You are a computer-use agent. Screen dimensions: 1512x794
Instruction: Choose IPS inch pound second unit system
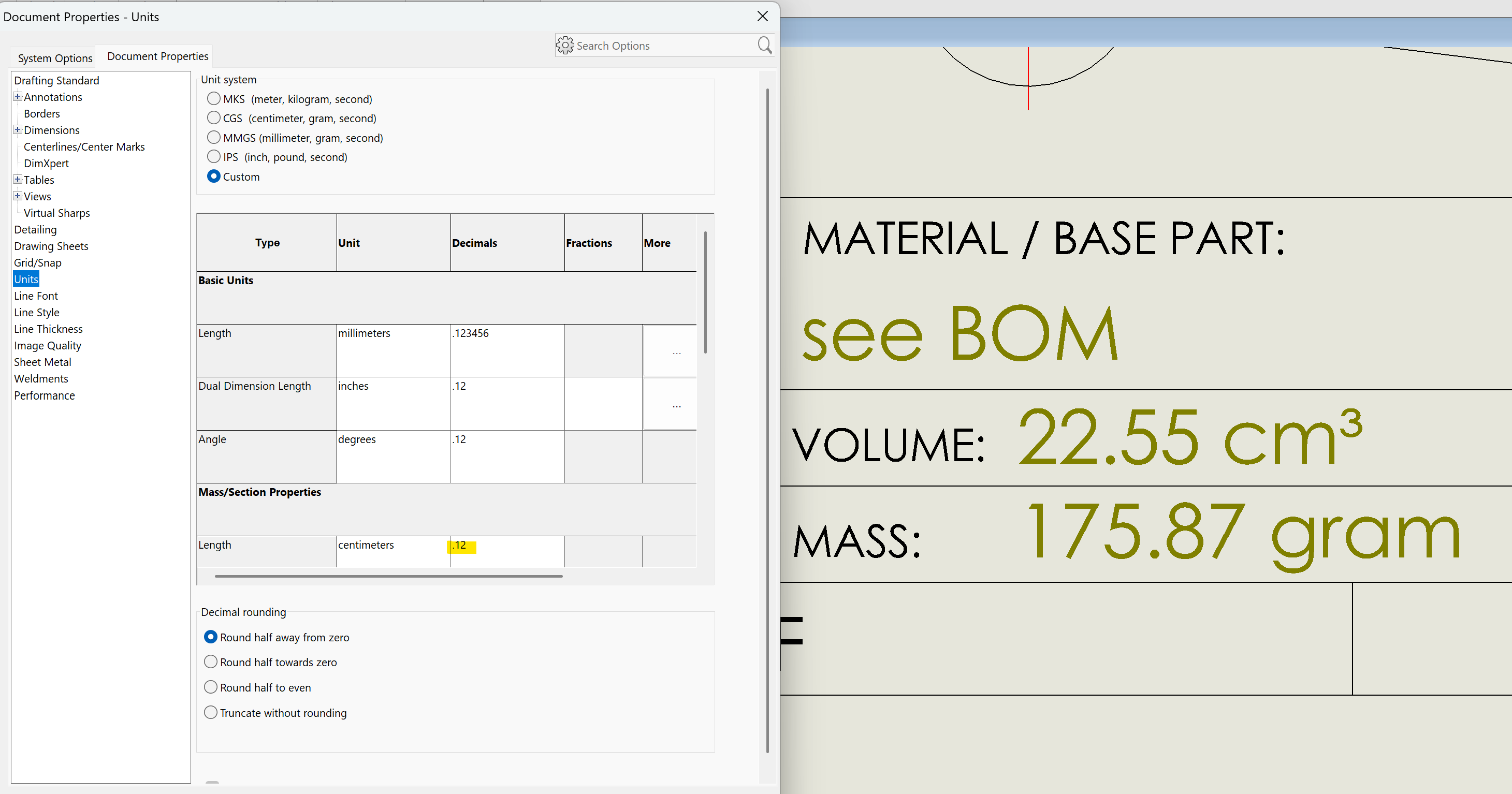214,157
